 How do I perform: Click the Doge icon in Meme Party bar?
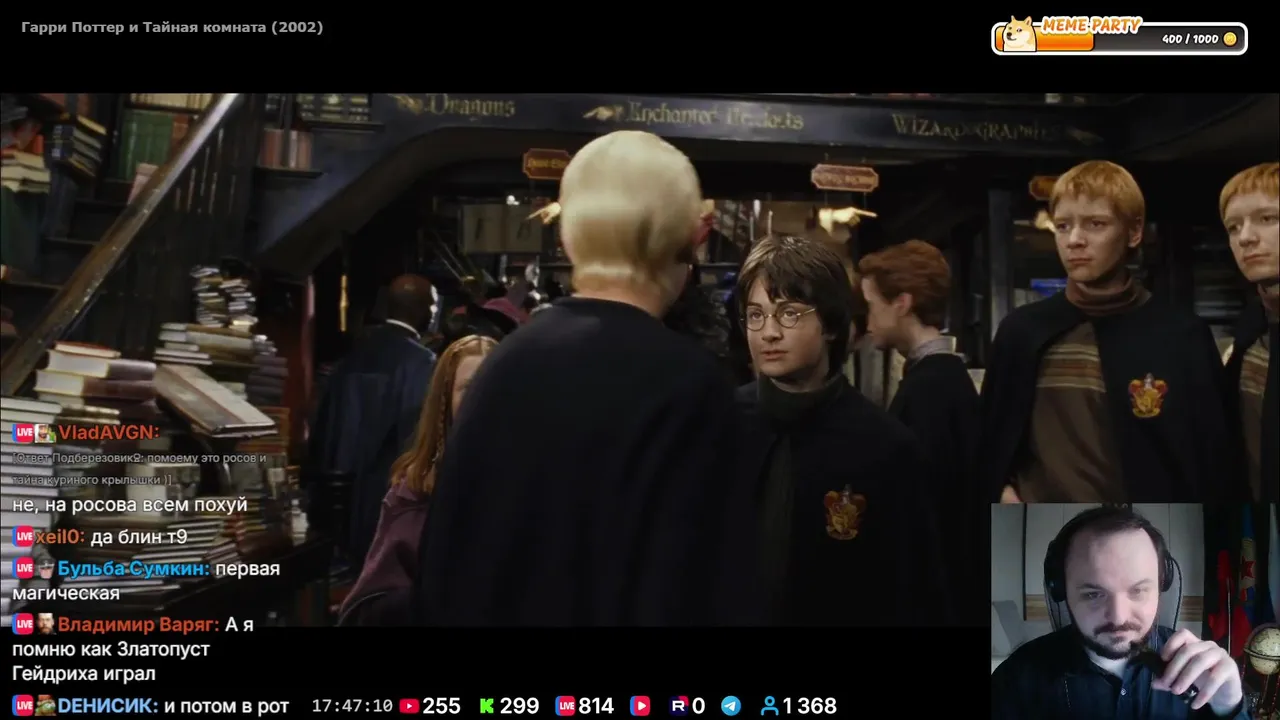pyautogui.click(x=1019, y=34)
